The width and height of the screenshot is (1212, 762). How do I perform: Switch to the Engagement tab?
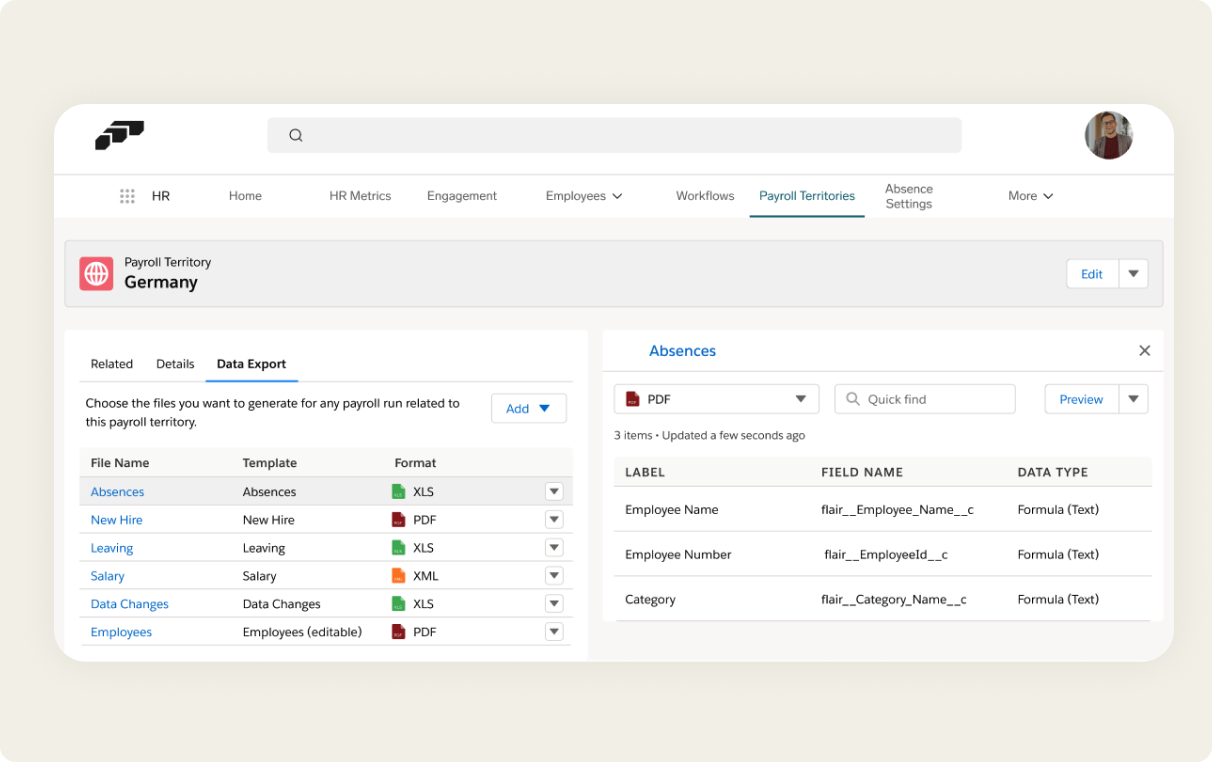coord(462,196)
